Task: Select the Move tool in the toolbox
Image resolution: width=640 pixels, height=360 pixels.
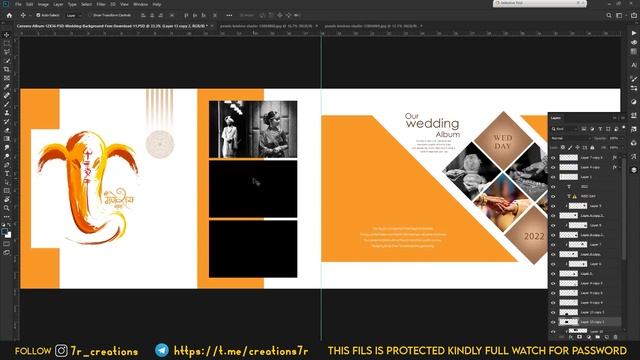Action: tap(7, 35)
